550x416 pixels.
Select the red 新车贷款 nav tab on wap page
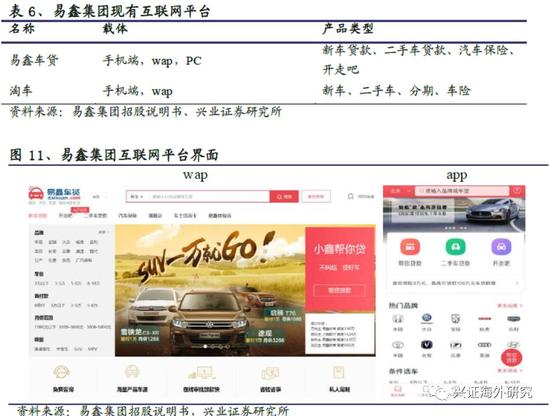point(38,215)
